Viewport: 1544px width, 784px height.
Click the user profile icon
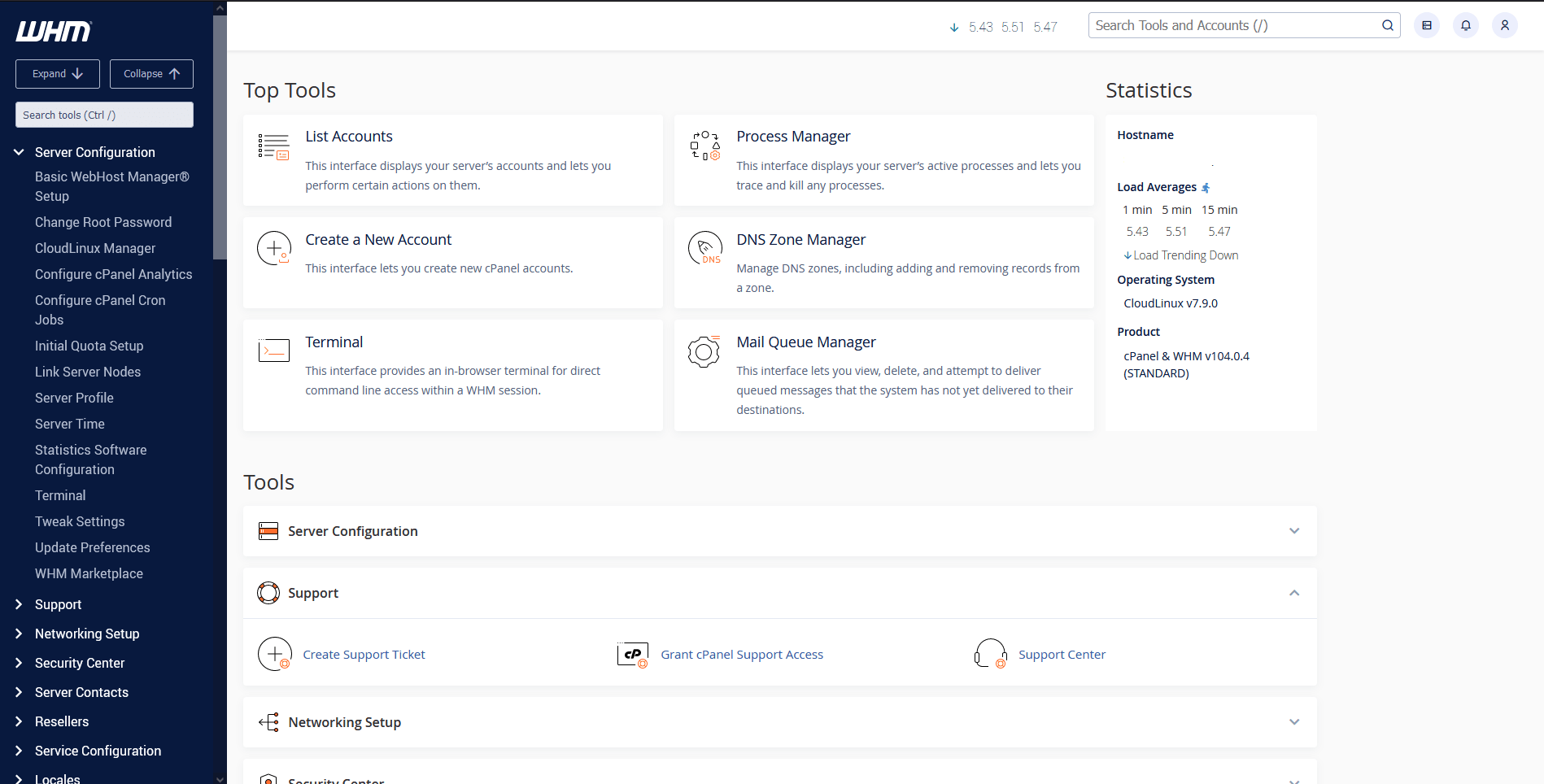(x=1504, y=25)
